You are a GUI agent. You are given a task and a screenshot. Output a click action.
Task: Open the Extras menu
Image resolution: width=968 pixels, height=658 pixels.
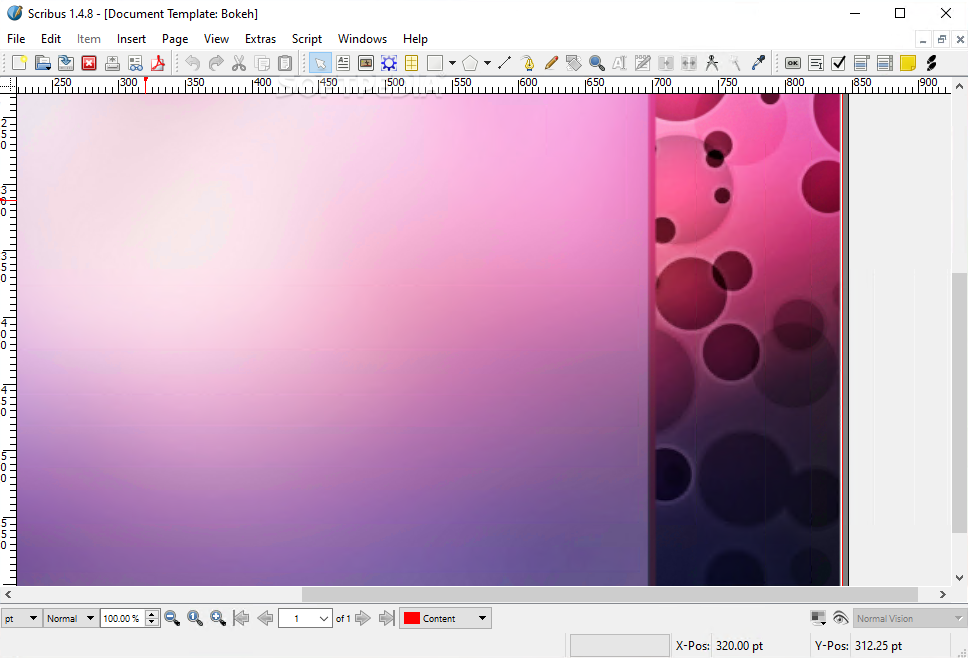(x=260, y=39)
